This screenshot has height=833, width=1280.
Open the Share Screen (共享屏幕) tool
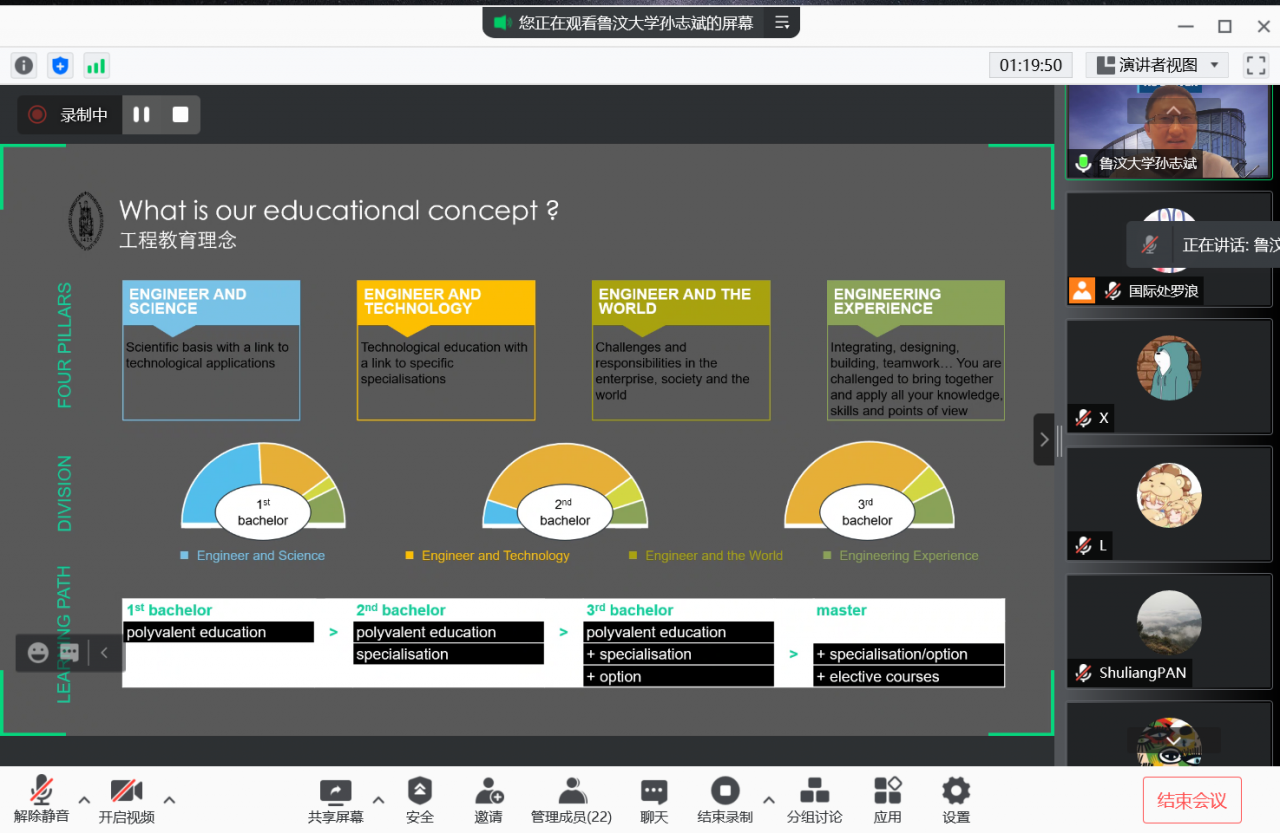tap(335, 801)
